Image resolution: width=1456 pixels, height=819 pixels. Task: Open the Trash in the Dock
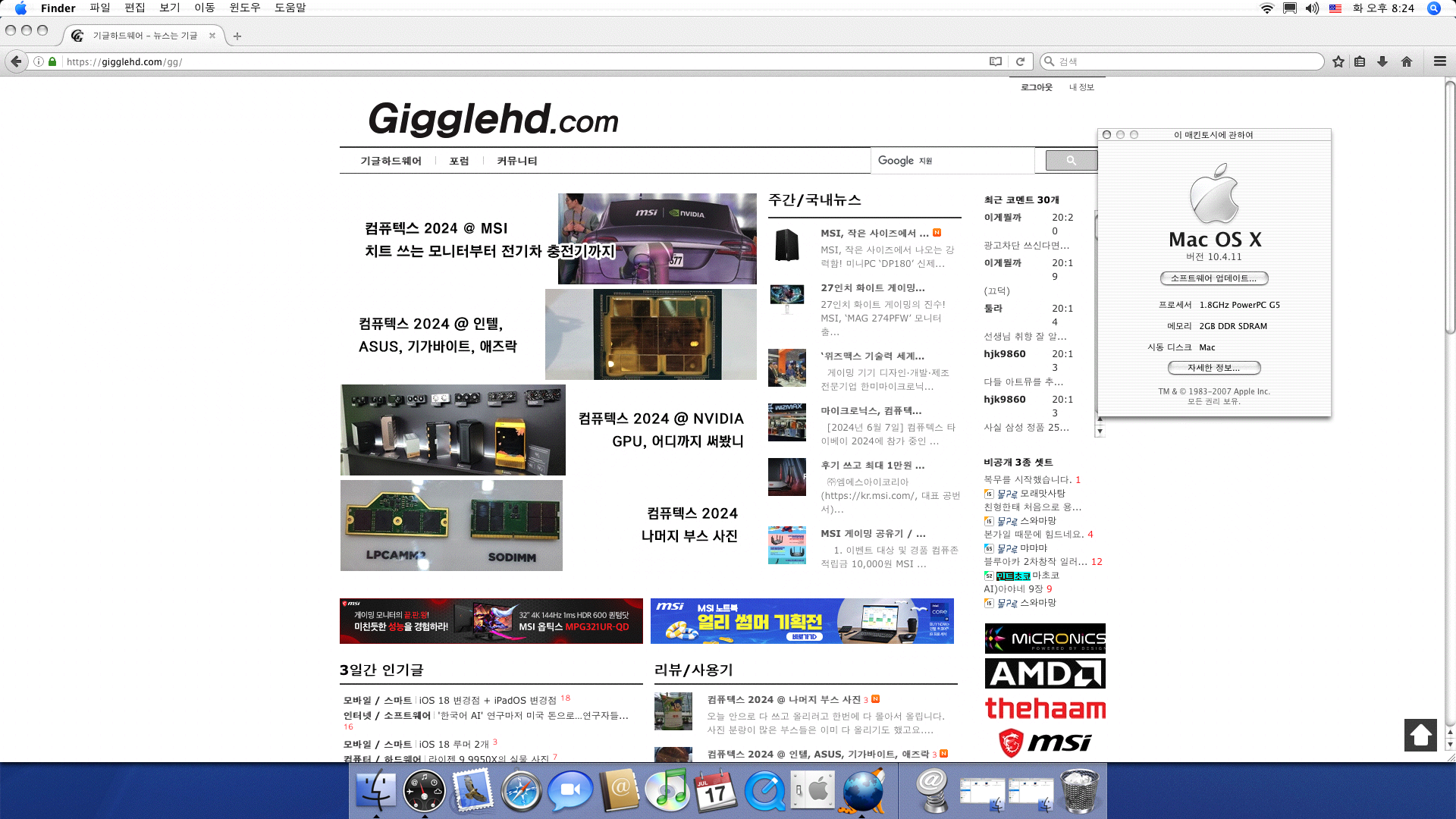1080,790
